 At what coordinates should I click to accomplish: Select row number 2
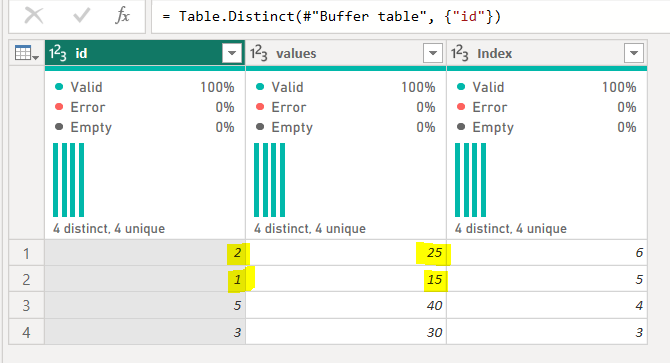(26, 279)
